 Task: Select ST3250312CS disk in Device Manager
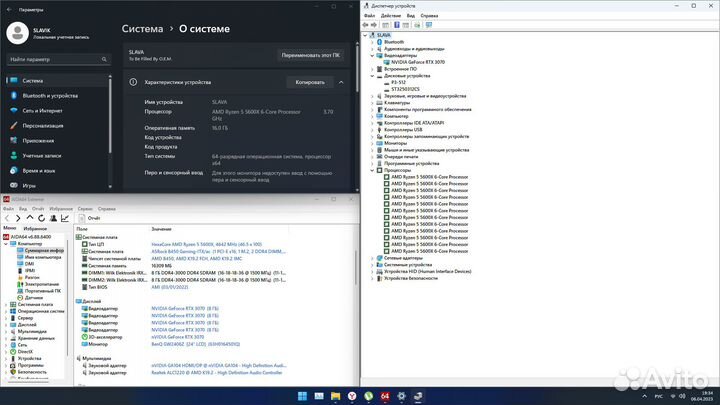pos(405,89)
